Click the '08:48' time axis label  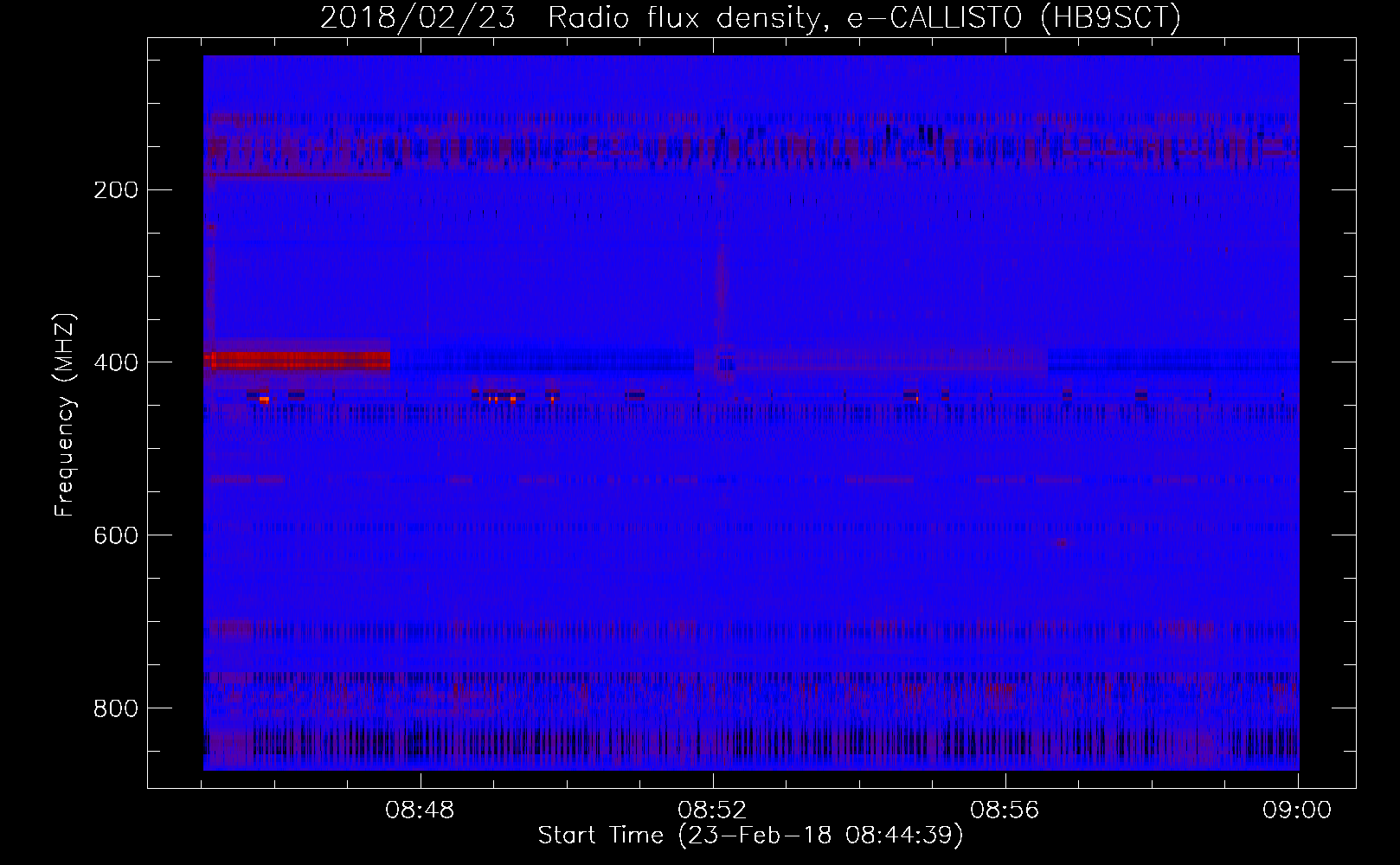pyautogui.click(x=420, y=811)
